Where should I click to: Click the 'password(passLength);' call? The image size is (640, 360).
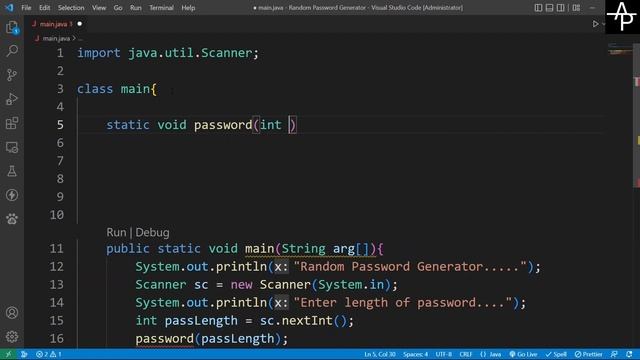click(212, 339)
